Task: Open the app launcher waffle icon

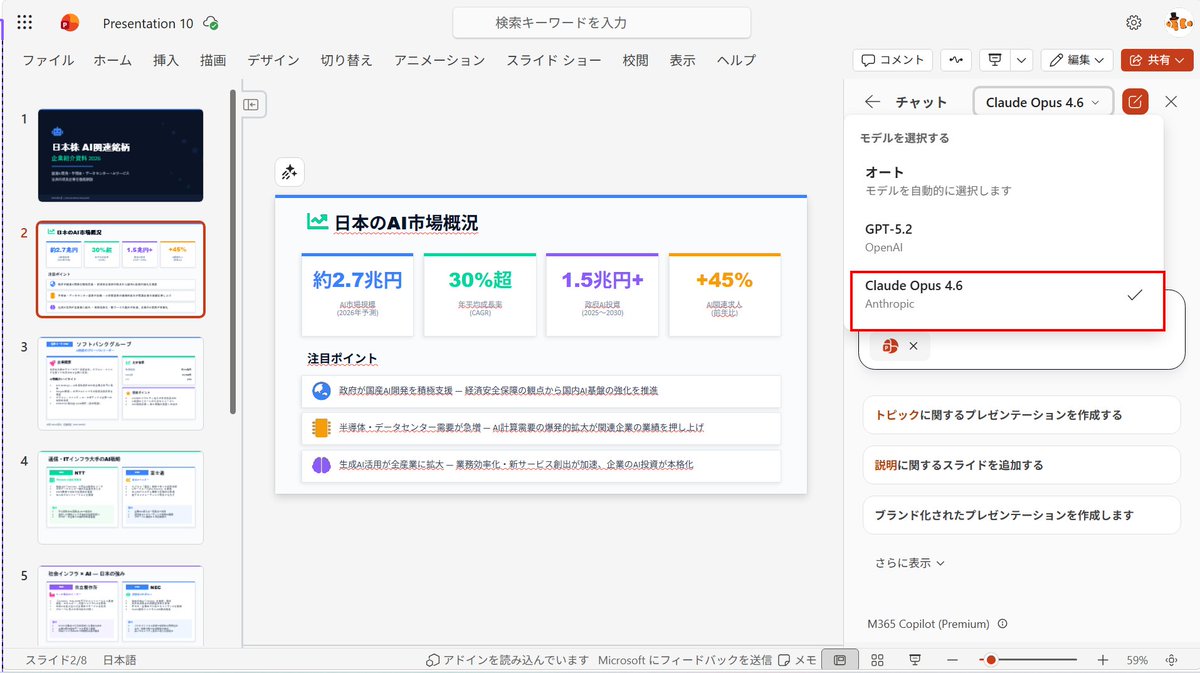Action: coord(25,22)
